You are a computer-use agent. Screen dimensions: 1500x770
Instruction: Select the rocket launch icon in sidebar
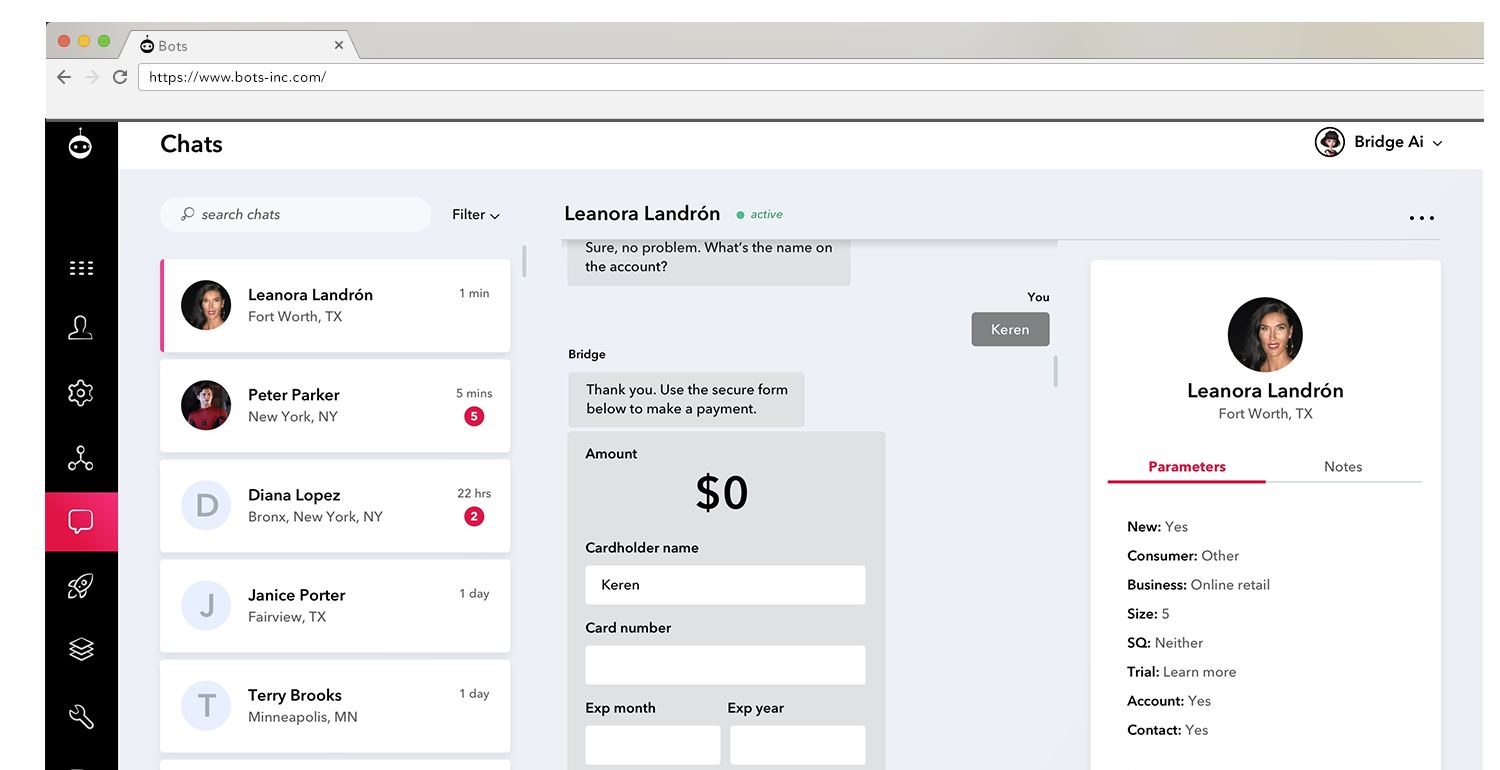pyautogui.click(x=81, y=586)
